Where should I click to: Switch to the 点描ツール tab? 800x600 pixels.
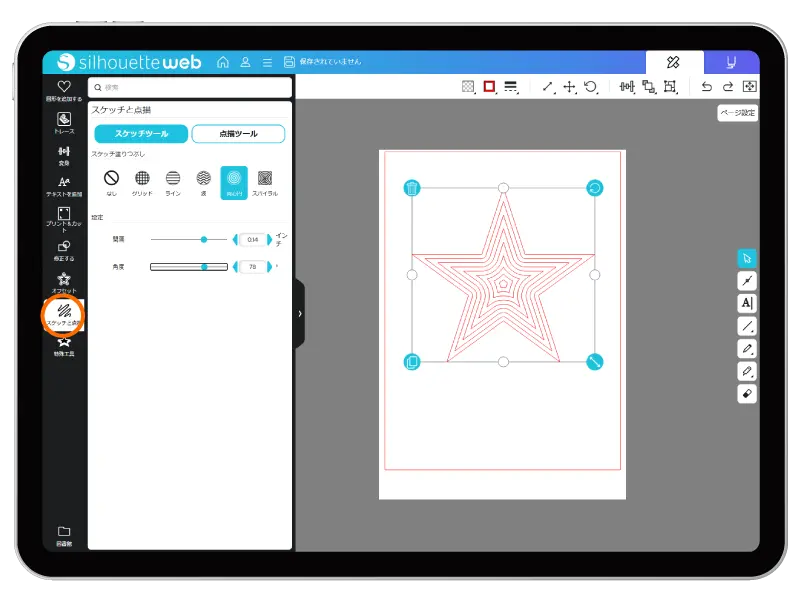pos(238,134)
